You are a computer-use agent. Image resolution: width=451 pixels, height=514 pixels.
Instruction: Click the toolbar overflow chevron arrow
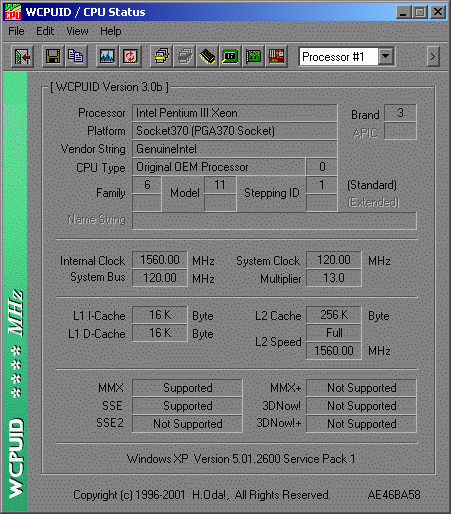coord(433,57)
